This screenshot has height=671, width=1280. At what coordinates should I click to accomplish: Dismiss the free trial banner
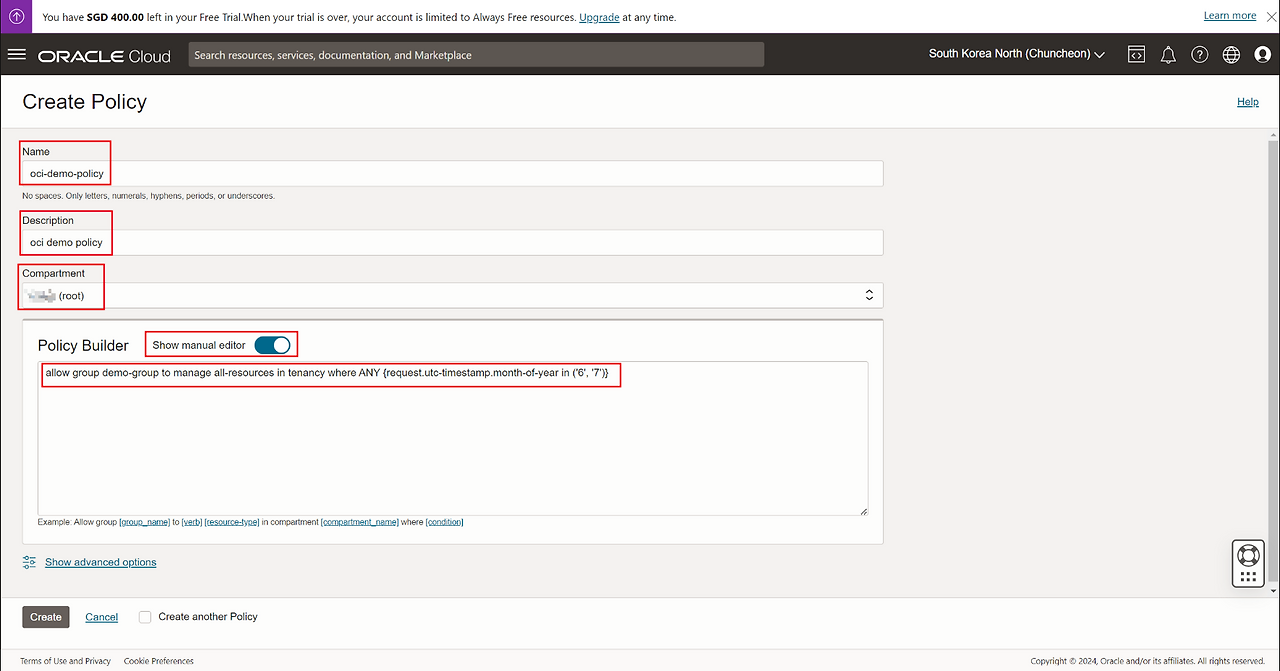click(1271, 17)
